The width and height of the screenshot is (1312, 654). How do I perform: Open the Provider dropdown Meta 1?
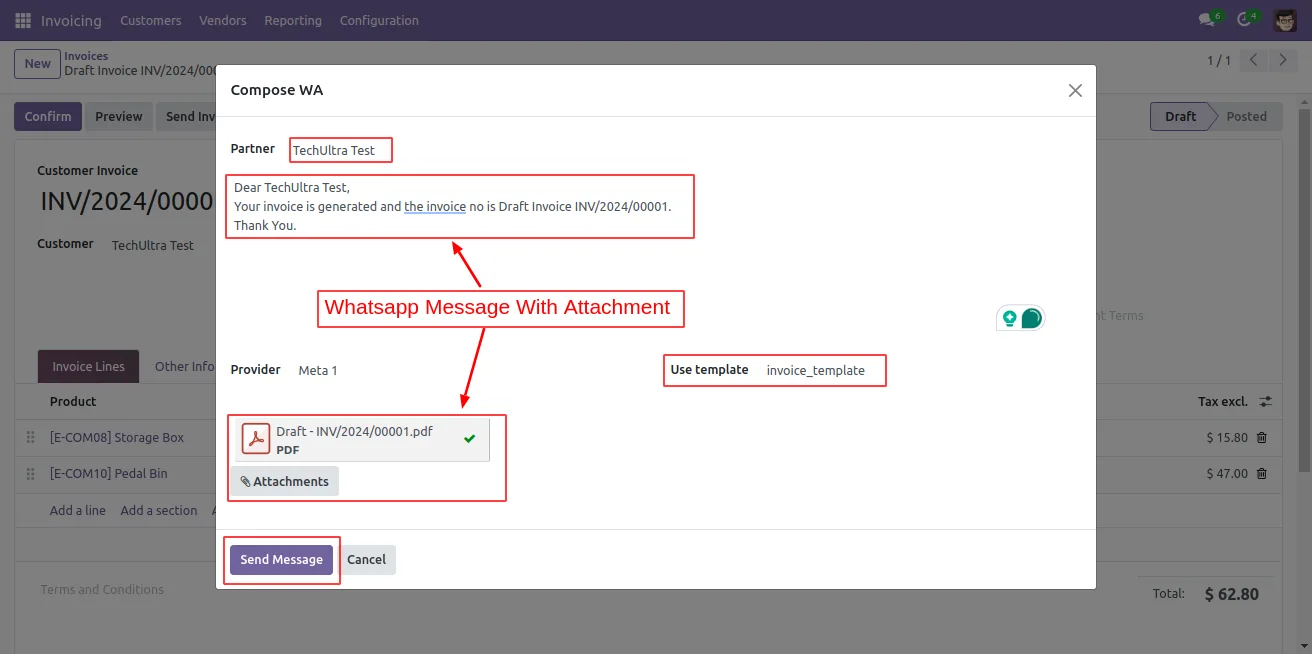317,370
